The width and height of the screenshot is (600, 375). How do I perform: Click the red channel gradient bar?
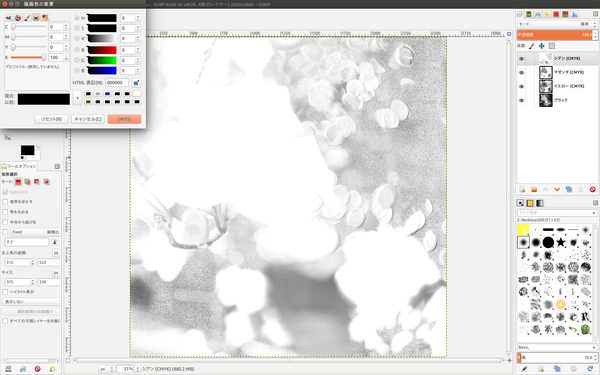coord(102,50)
